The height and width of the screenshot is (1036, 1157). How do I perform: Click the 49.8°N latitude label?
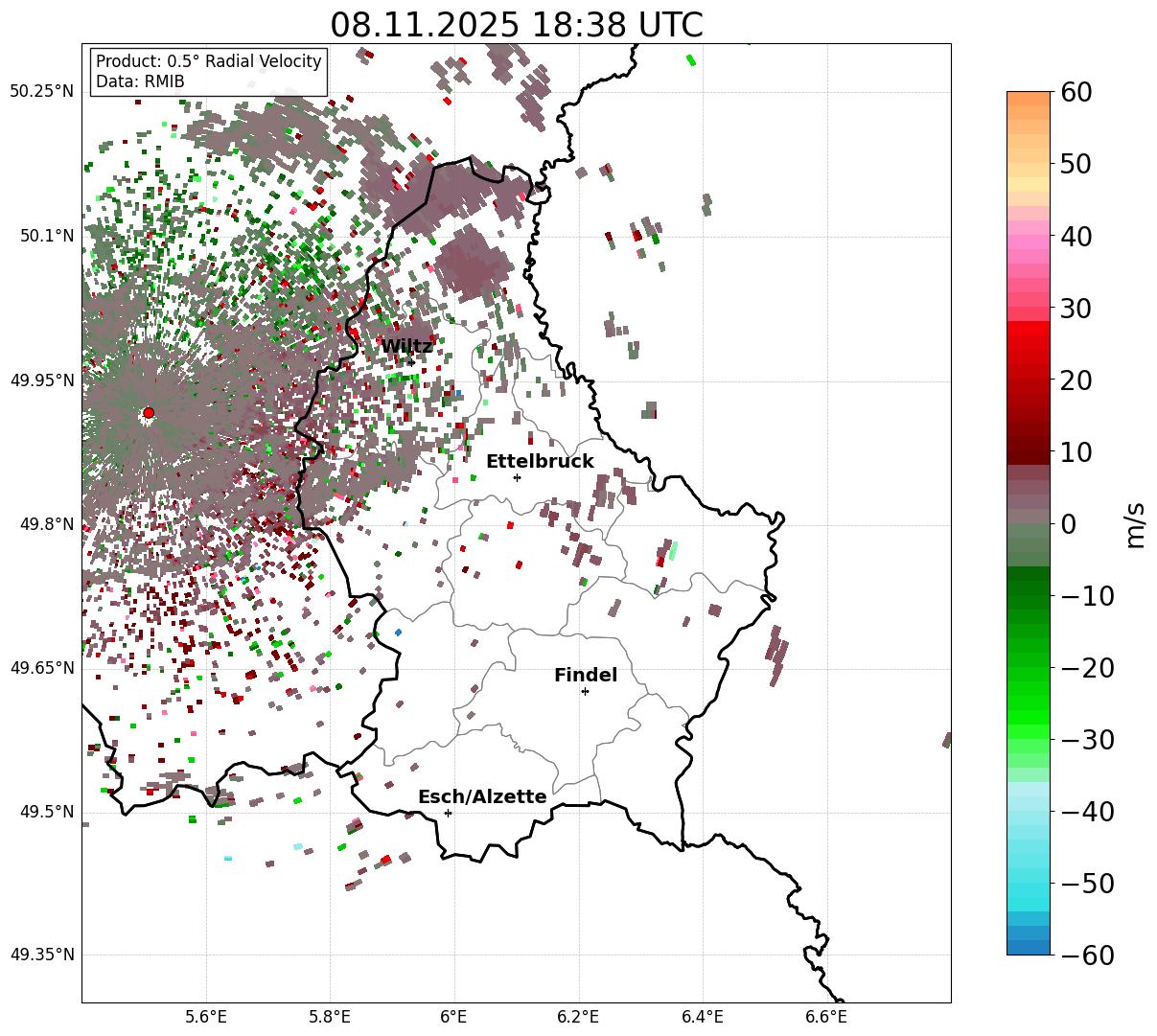pyautogui.click(x=46, y=524)
